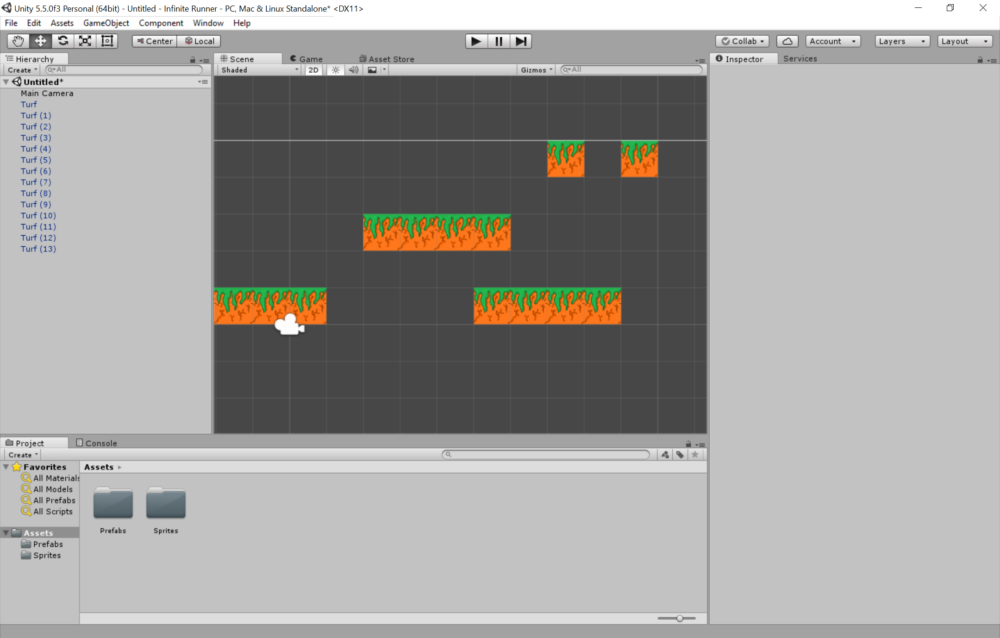The image size is (1000, 638).
Task: Select Turf (7) in the Hierarchy
Action: click(38, 182)
